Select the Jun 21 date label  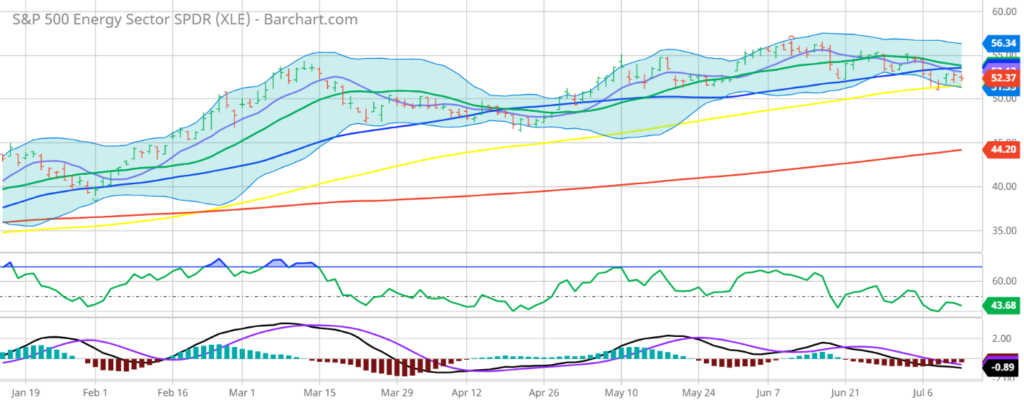(845, 394)
